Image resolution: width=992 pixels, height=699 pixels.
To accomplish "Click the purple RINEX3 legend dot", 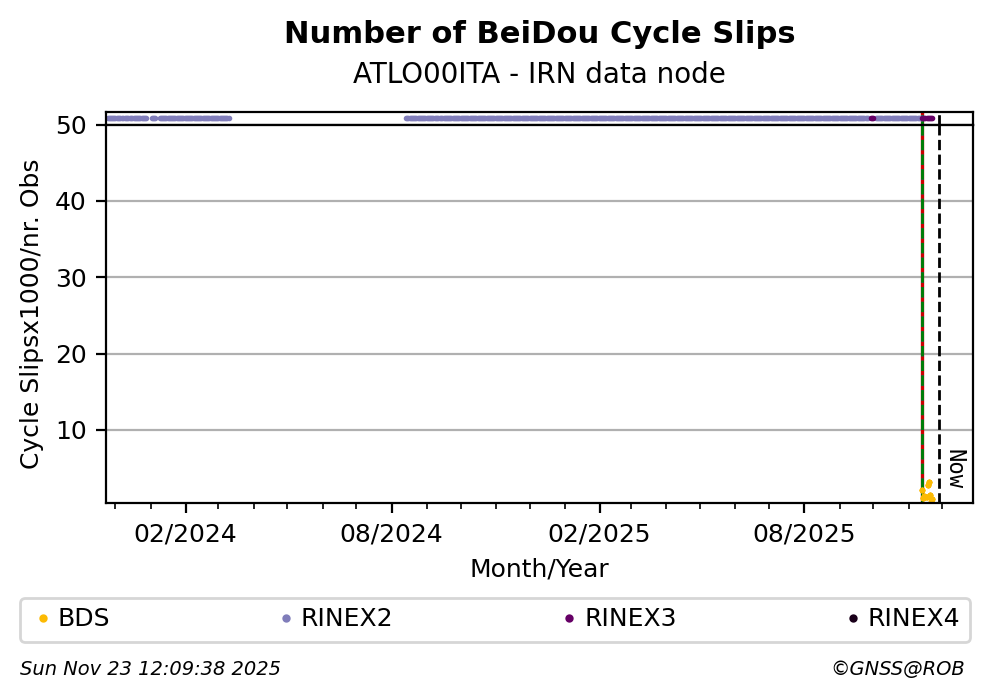I will (569, 619).
